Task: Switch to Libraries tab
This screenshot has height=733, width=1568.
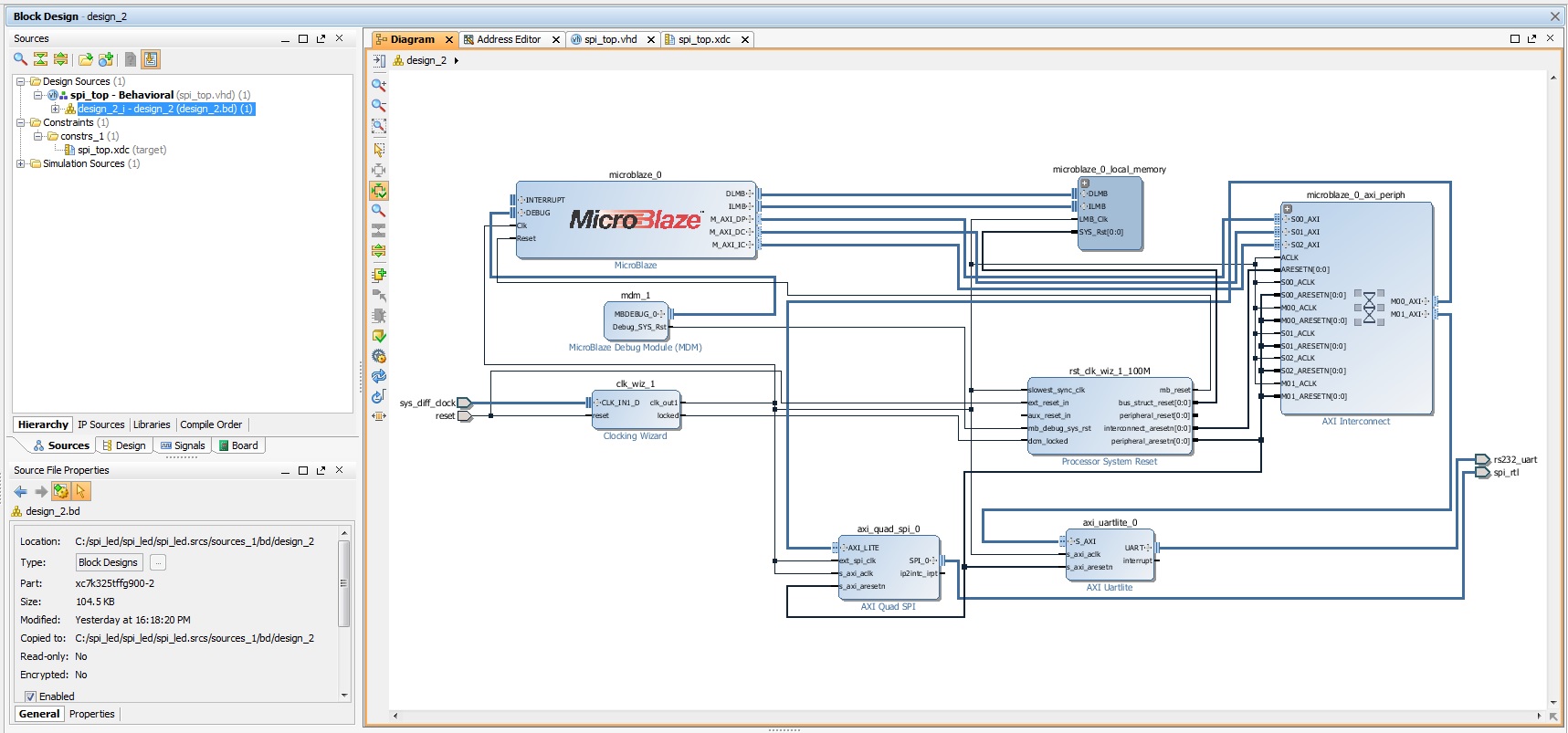Action: pos(152,424)
